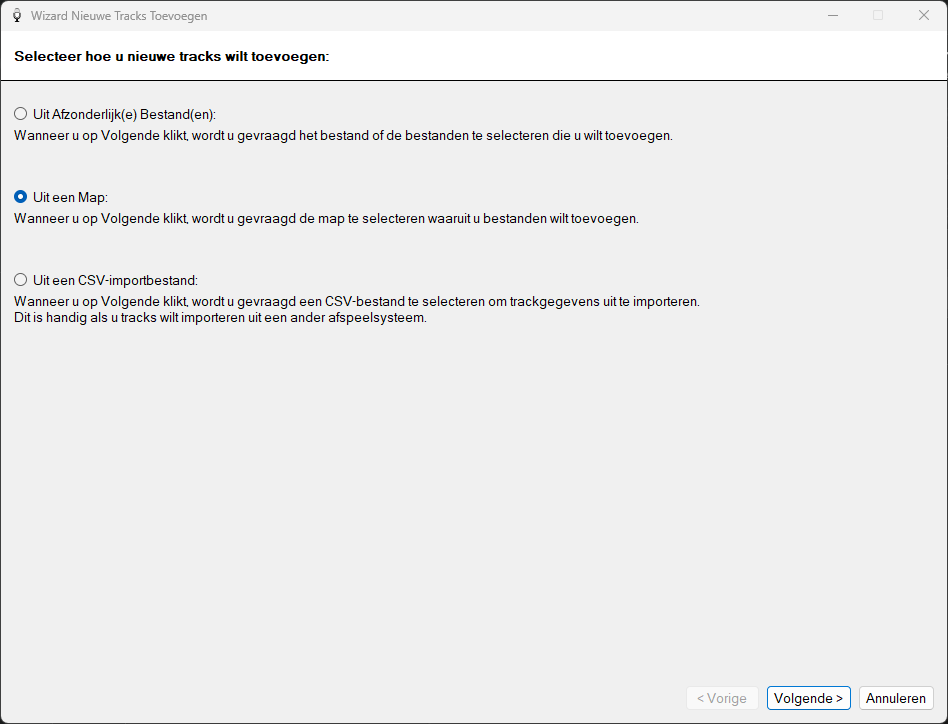Click the window title 'Wizard Nieuwe Tracks Toevoegen'
The width and height of the screenshot is (948, 724).
(x=119, y=16)
